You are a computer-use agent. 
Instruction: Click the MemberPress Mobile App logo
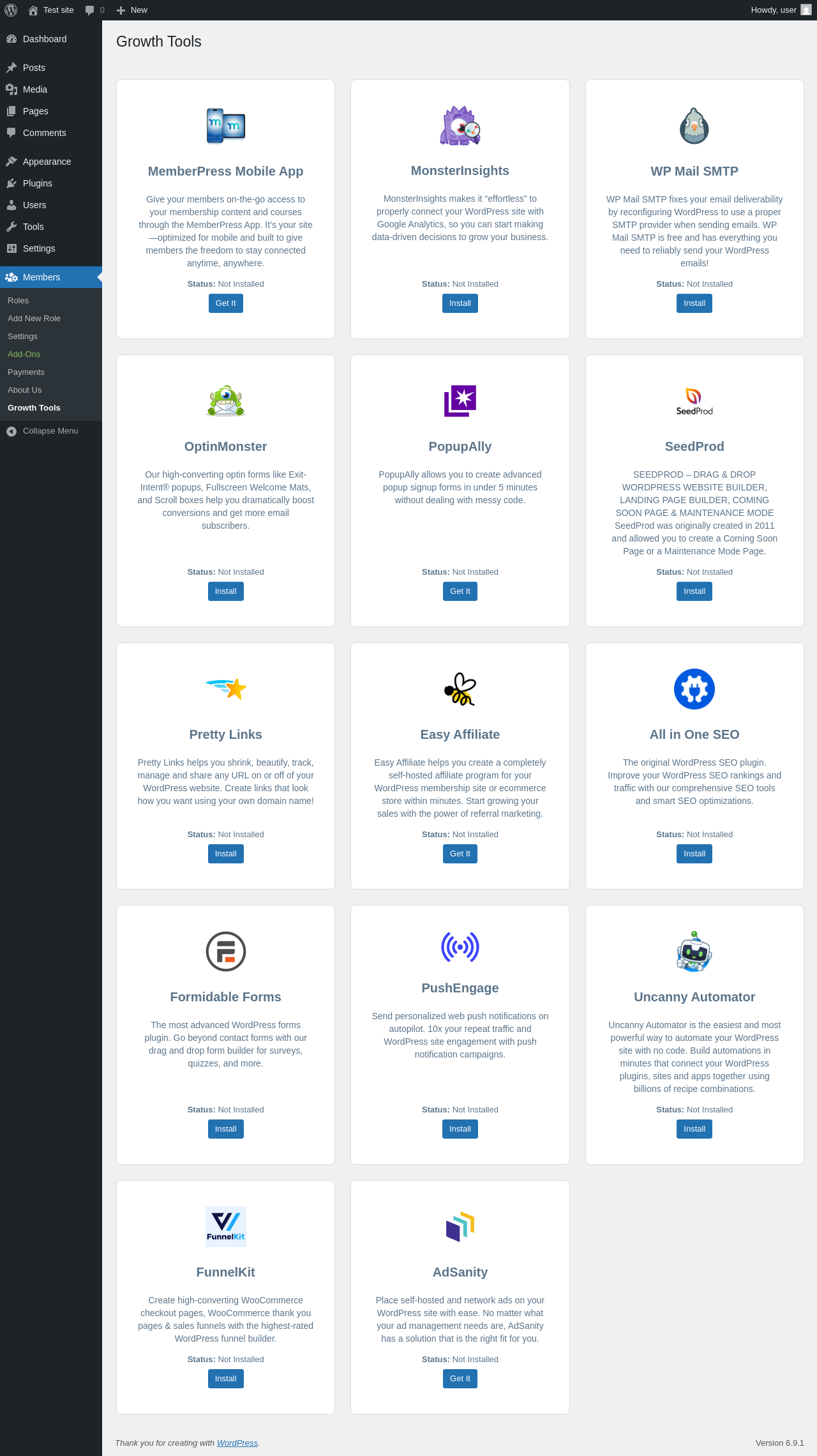tap(226, 126)
